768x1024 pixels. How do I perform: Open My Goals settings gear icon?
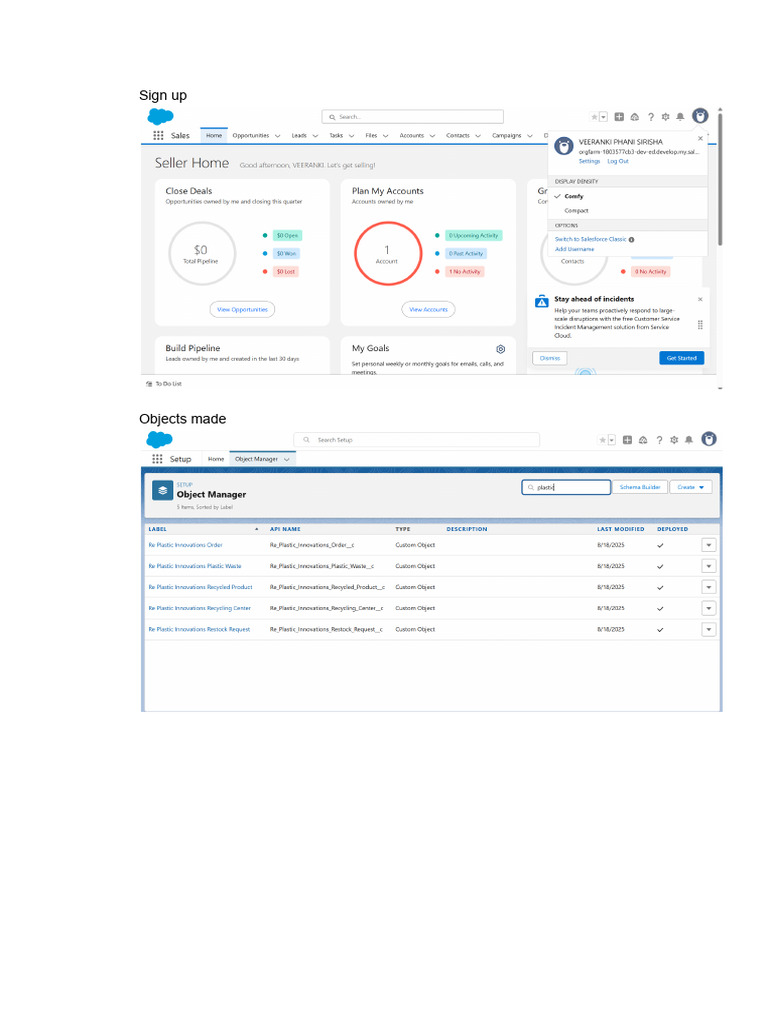501,349
